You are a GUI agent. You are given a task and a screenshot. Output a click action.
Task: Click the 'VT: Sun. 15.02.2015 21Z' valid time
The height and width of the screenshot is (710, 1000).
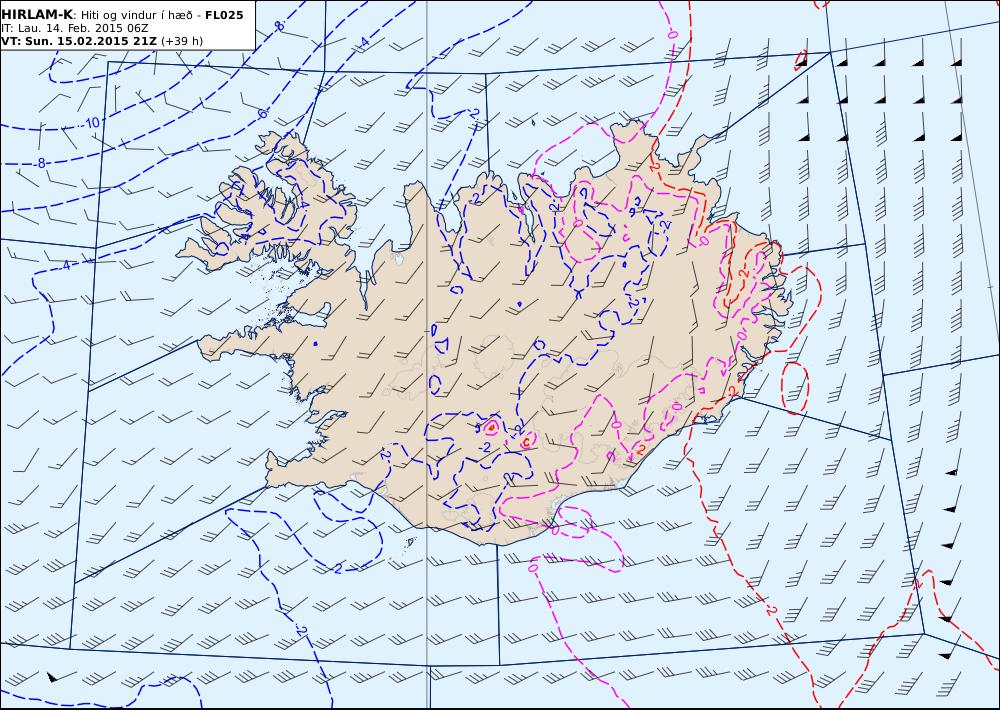[79, 41]
